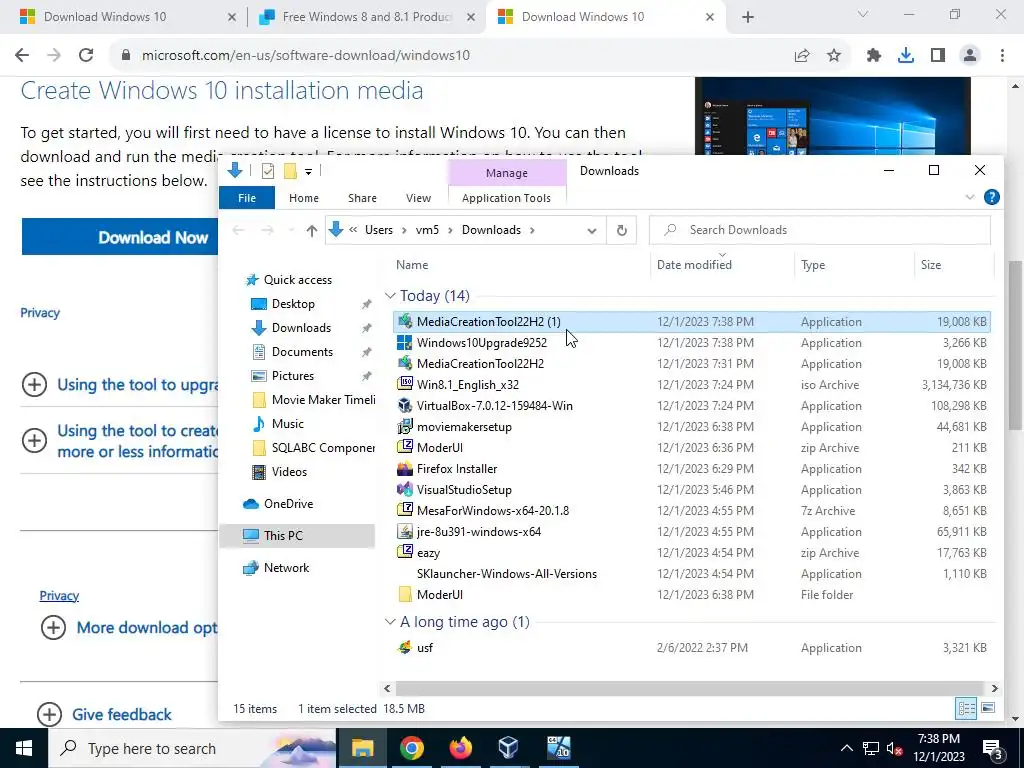Select Win8.1_English_x32 iso file
The width and height of the screenshot is (1024, 768).
click(692, 385)
